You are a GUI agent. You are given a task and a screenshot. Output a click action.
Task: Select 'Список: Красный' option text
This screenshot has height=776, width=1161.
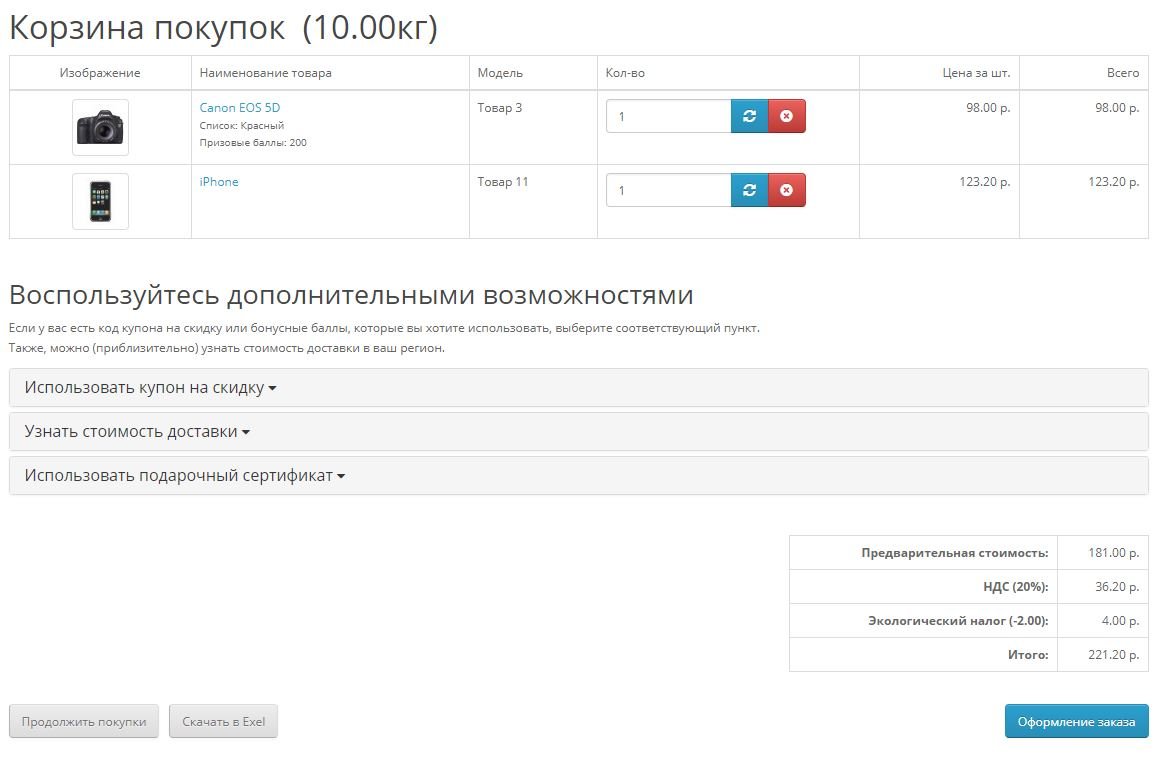point(242,125)
